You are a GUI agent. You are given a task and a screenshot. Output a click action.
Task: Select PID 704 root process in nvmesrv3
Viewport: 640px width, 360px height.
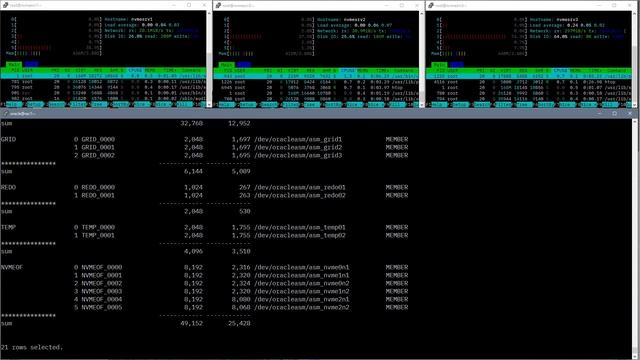pyautogui.click(x=529, y=99)
